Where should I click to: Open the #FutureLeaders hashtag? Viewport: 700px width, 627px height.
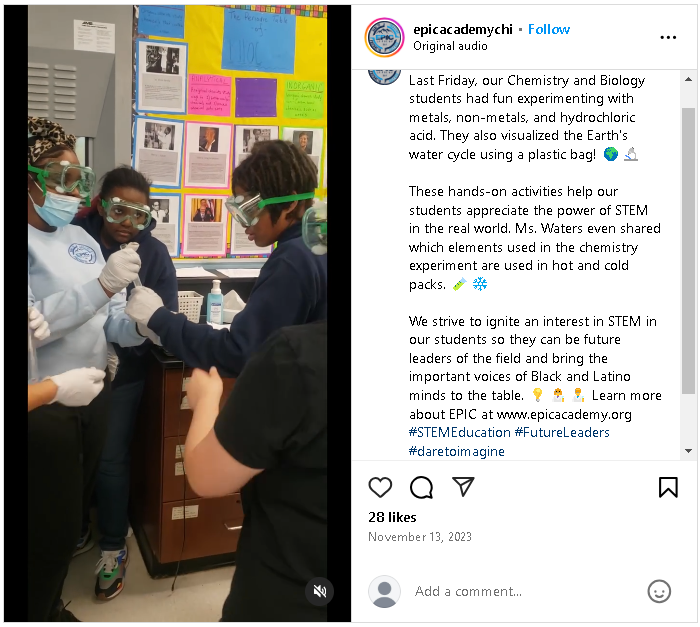click(x=562, y=432)
